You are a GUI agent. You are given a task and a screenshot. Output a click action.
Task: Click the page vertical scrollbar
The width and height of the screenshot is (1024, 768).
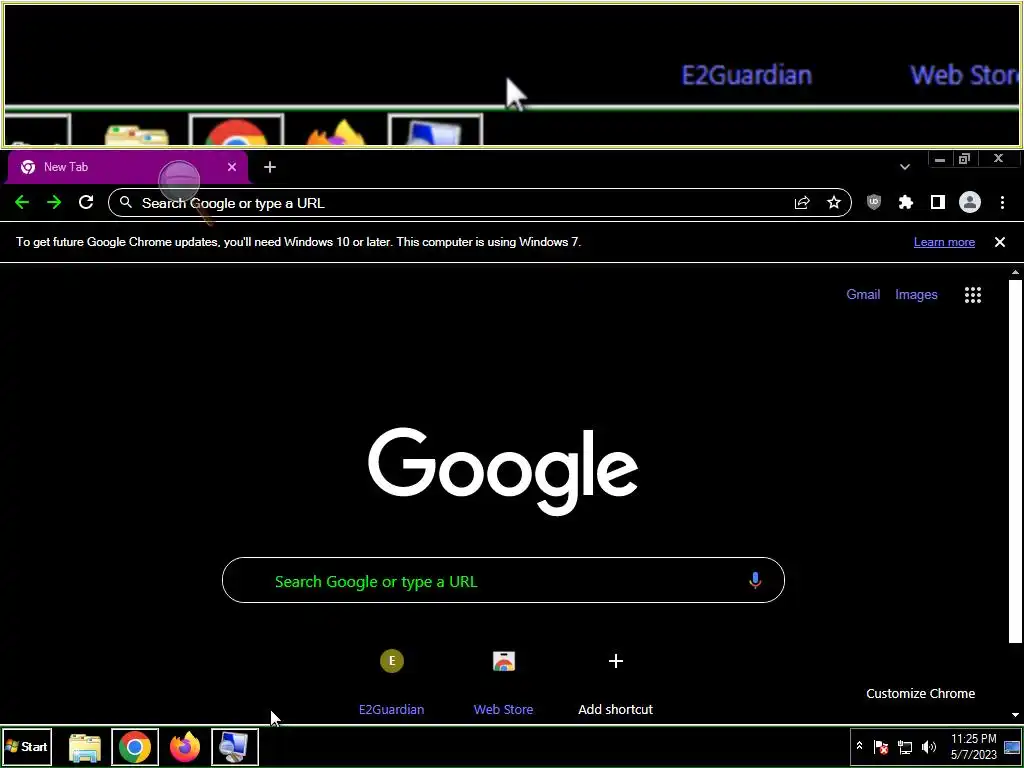pos(1015,460)
